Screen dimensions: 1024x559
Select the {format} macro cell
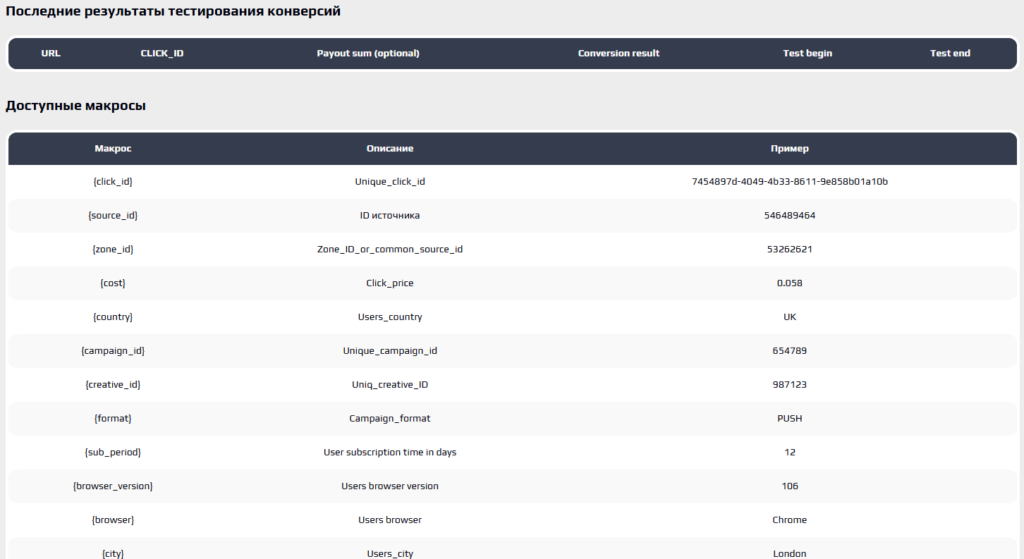coord(113,419)
